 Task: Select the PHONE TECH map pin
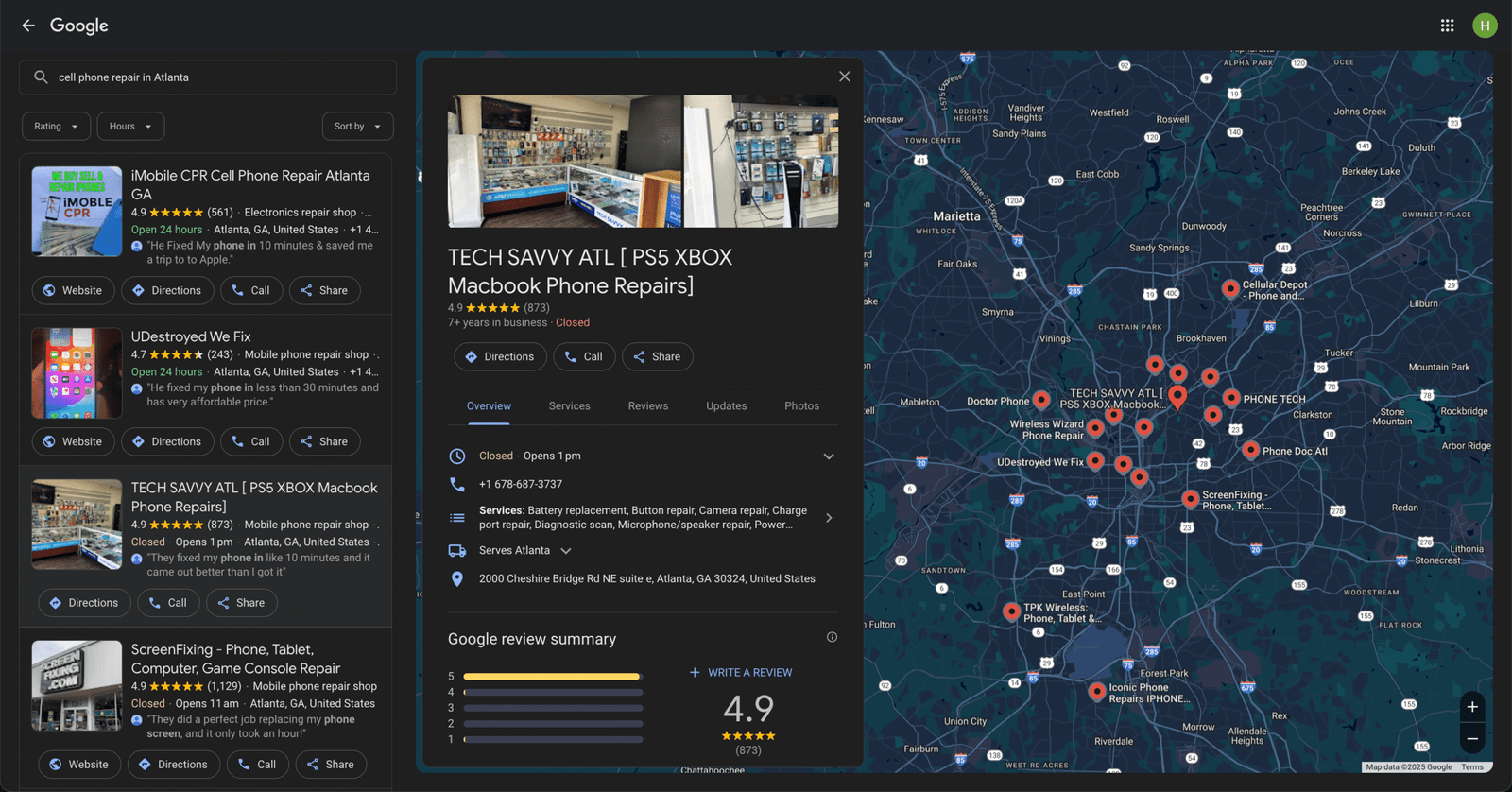(x=1231, y=398)
